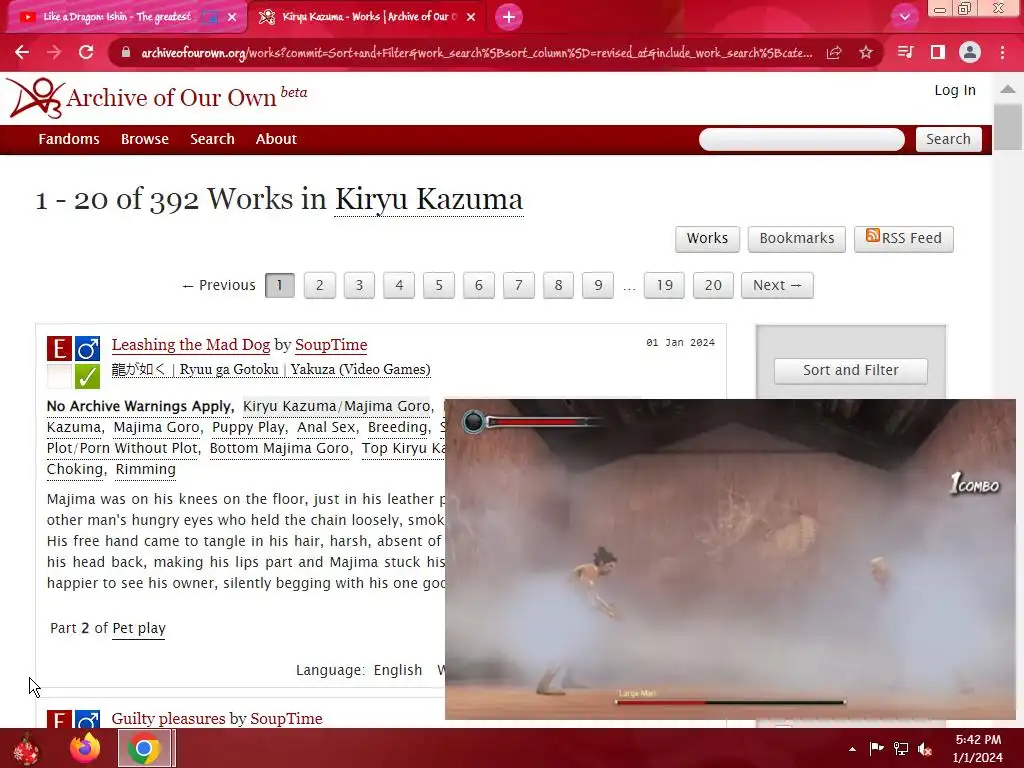Screen dimensions: 1024x768
Task: Click the green complete-work checkmark icon
Action: pyautogui.click(x=88, y=377)
